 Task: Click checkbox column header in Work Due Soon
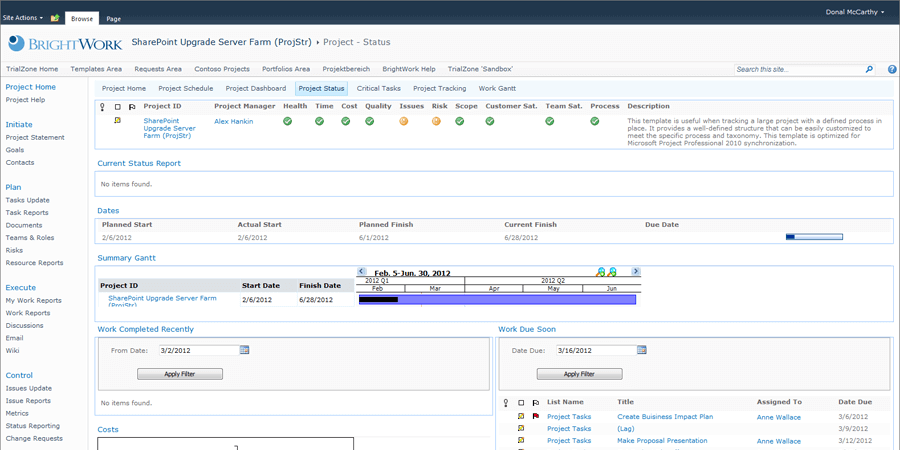click(x=521, y=402)
